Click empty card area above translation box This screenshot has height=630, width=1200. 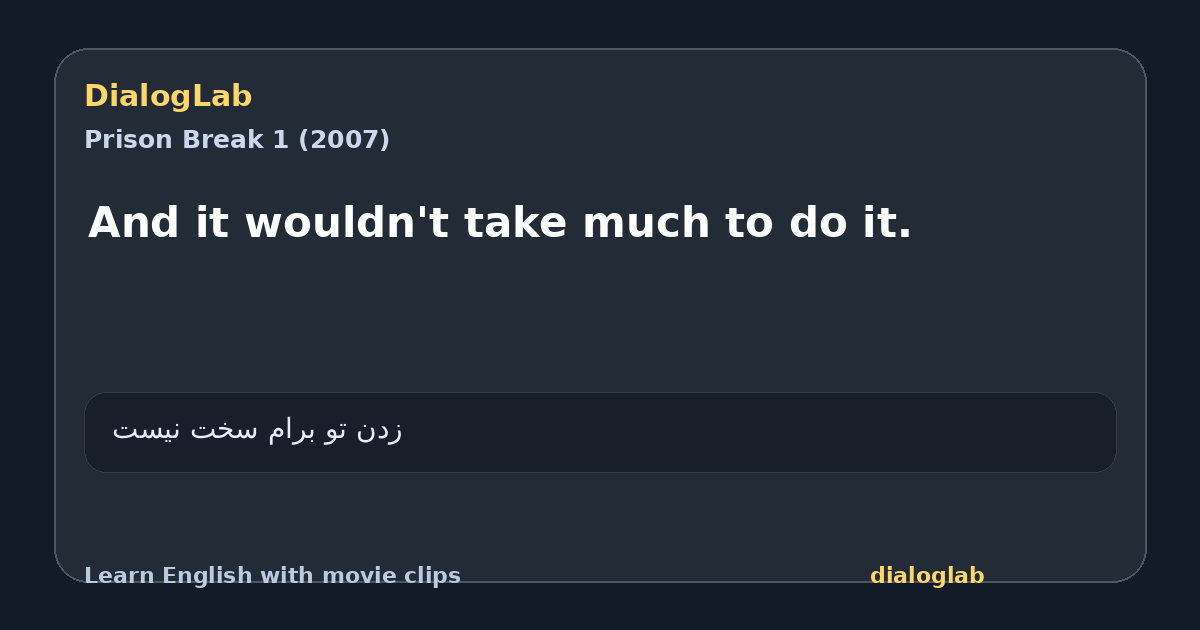(600, 320)
